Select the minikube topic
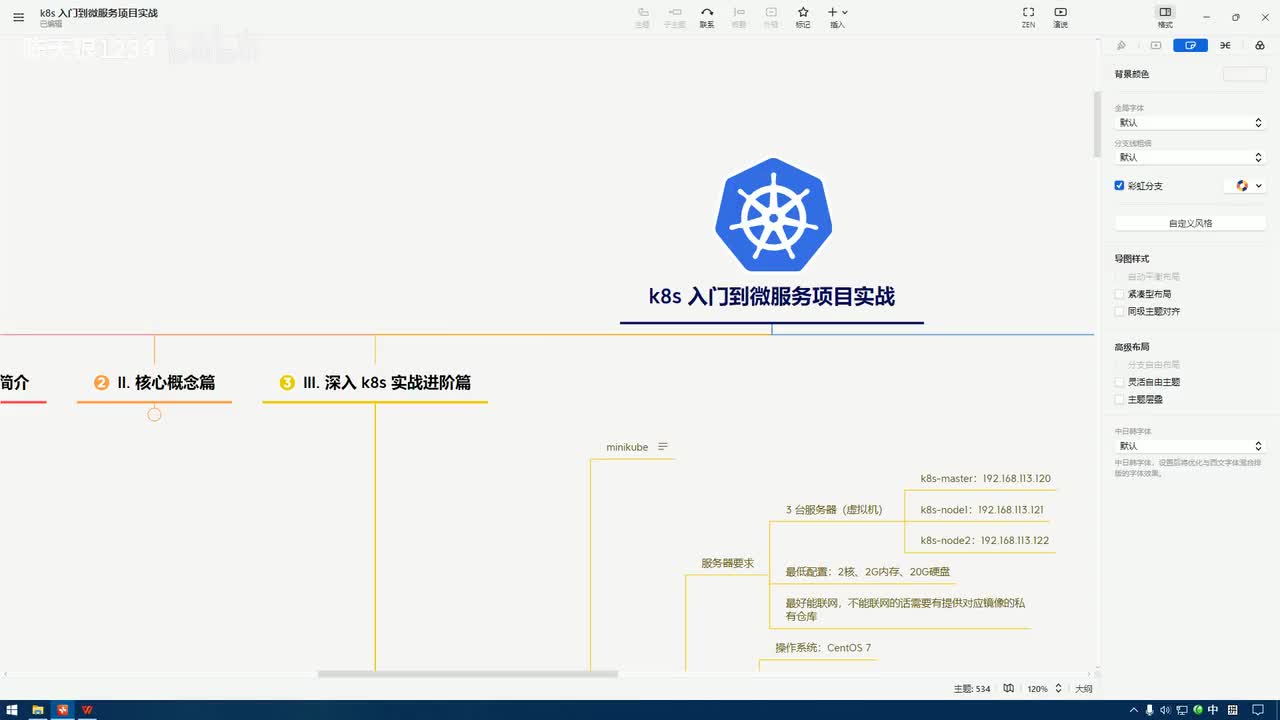The image size is (1280, 720). pyautogui.click(x=627, y=447)
